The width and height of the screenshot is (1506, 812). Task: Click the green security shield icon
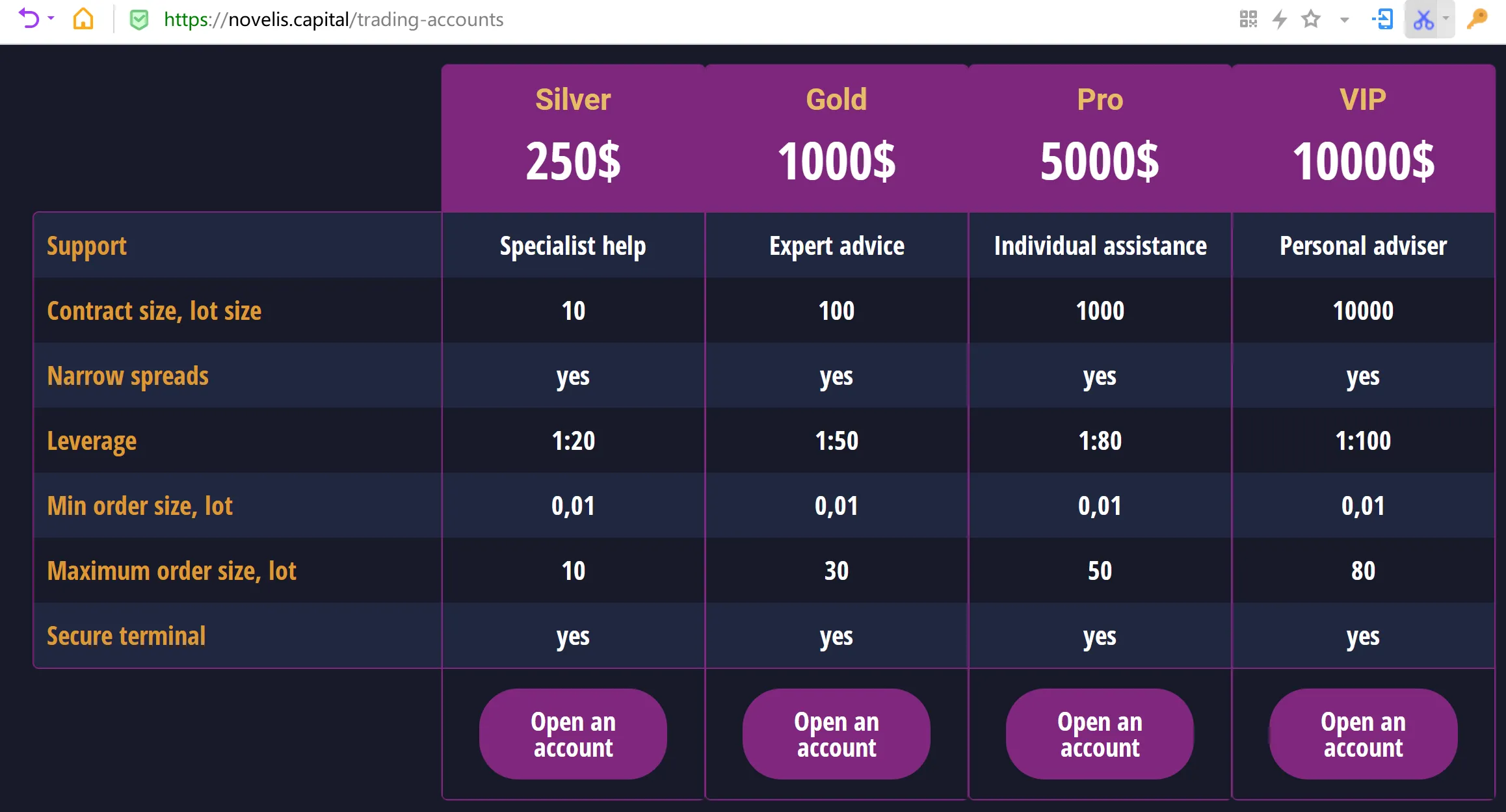pyautogui.click(x=139, y=20)
